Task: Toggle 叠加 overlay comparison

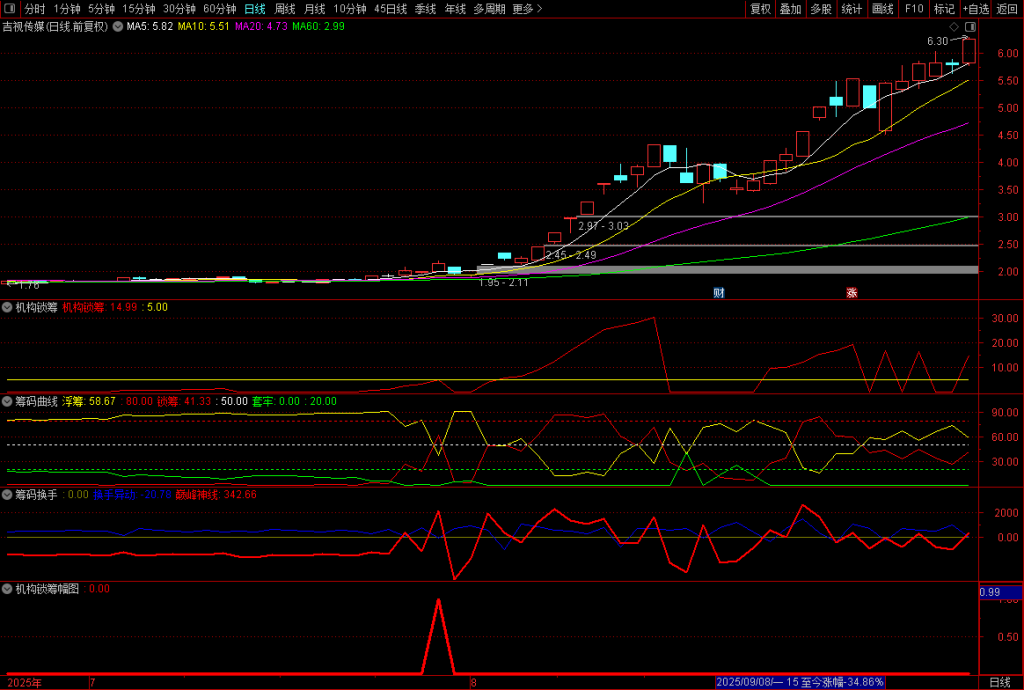Action: pos(790,9)
